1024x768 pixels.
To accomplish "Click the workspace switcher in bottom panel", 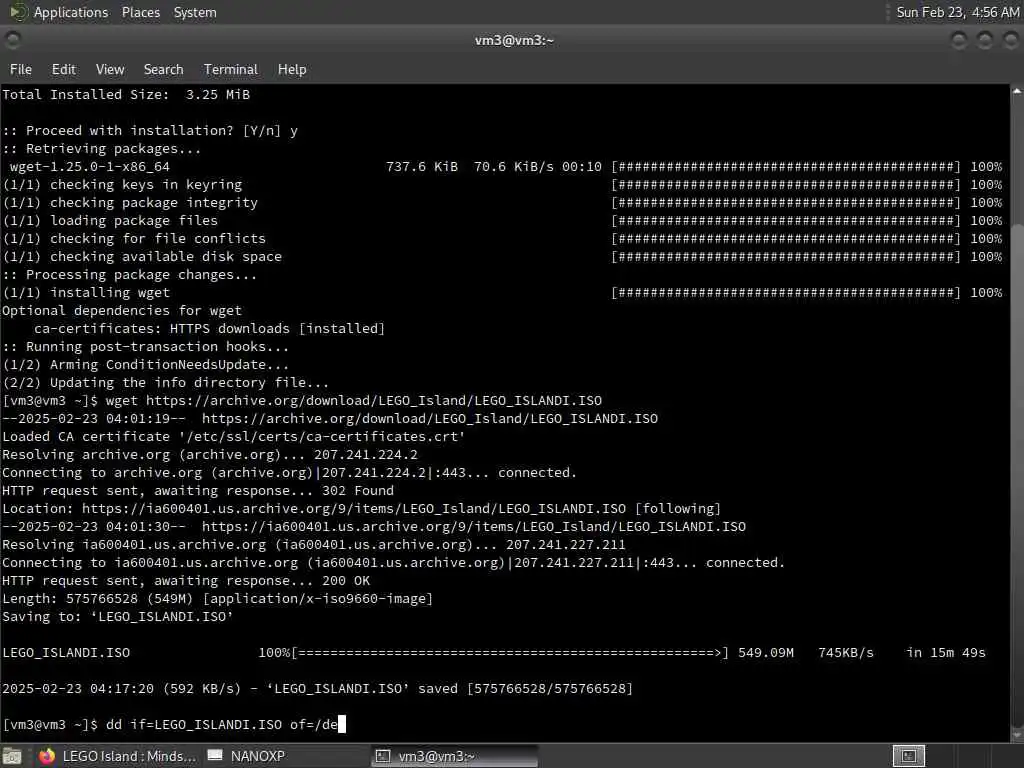I will pos(908,756).
